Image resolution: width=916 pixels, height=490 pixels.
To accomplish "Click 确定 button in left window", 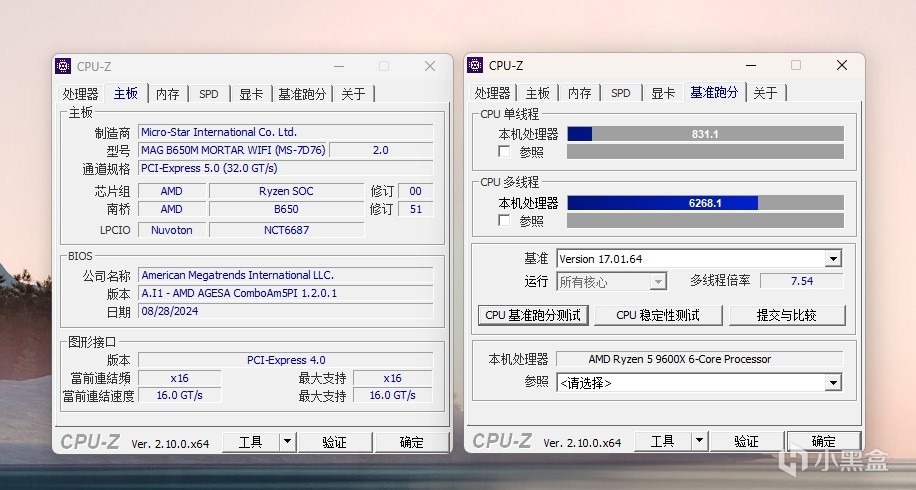I will click(411, 443).
